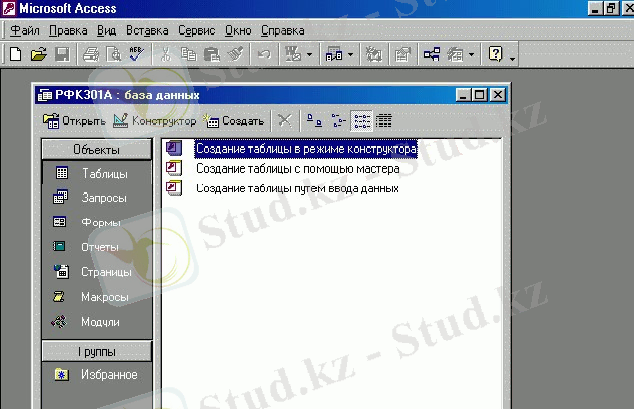Viewport: 634px width, 409px height.
Task: Click the Format Painter brush icon
Action: coord(236,54)
